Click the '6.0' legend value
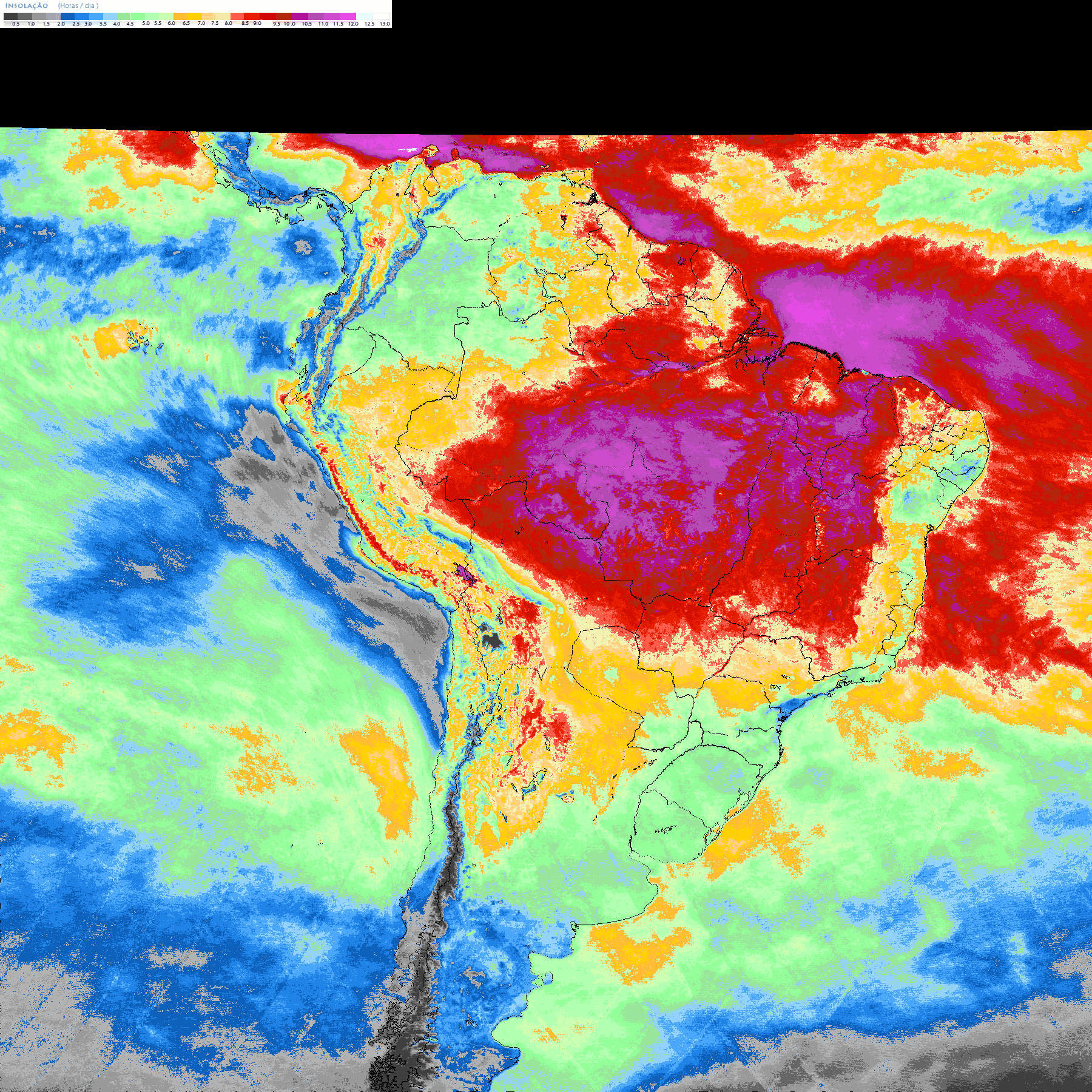The width and height of the screenshot is (1092, 1092). click(x=171, y=23)
